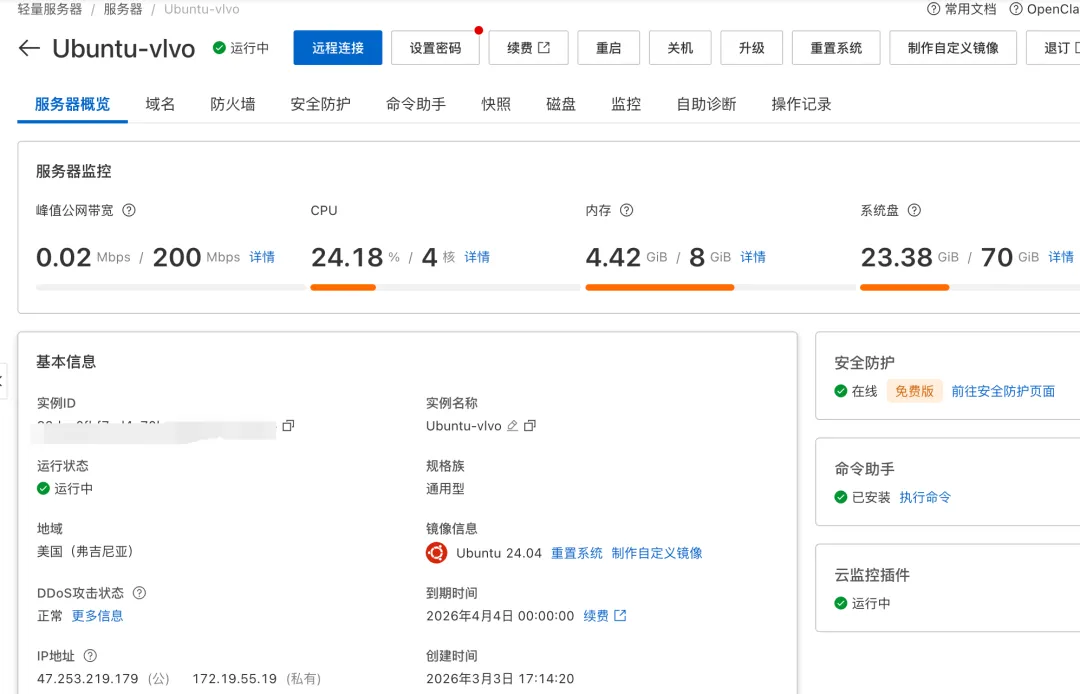Click the 系统盘 usage progress bar
1080x694 pixels.
(970, 287)
